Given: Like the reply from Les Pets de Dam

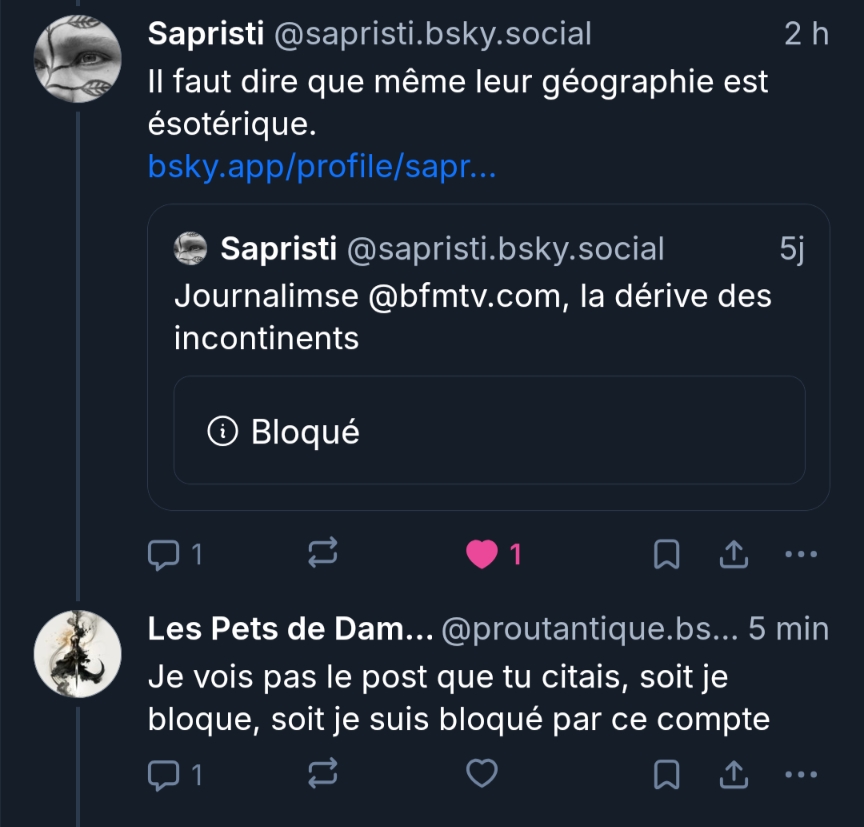Looking at the screenshot, I should (483, 773).
